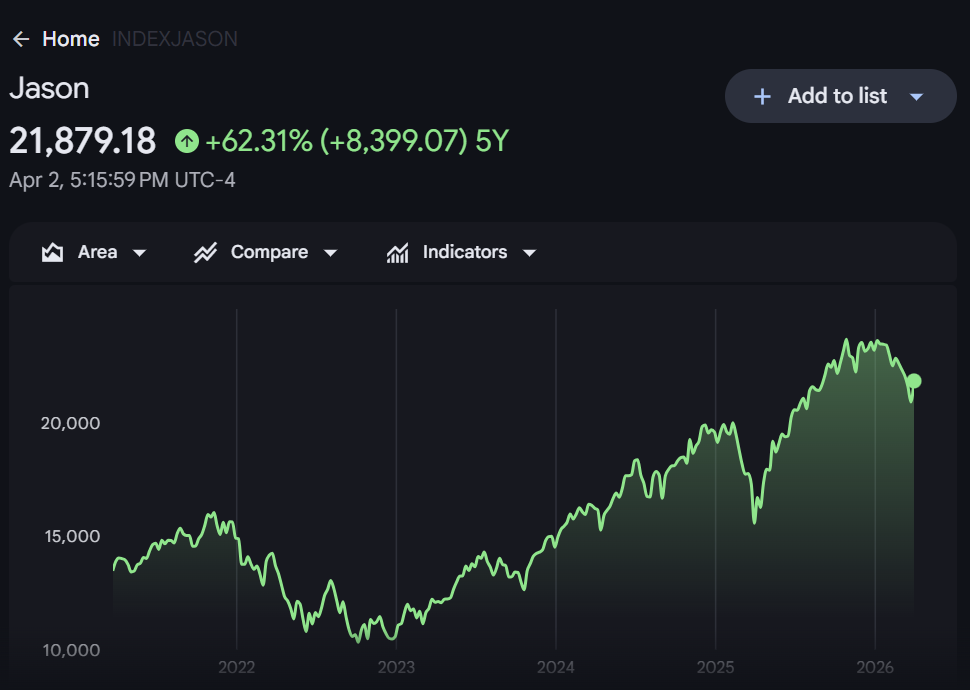
Task: Expand the Compare dropdown arrow
Action: click(x=330, y=253)
